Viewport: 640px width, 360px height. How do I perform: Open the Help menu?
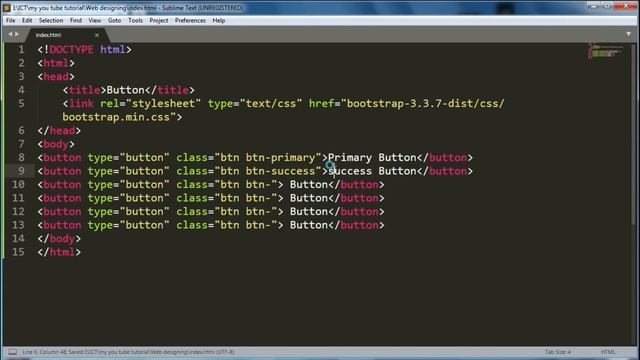pyautogui.click(x=219, y=20)
